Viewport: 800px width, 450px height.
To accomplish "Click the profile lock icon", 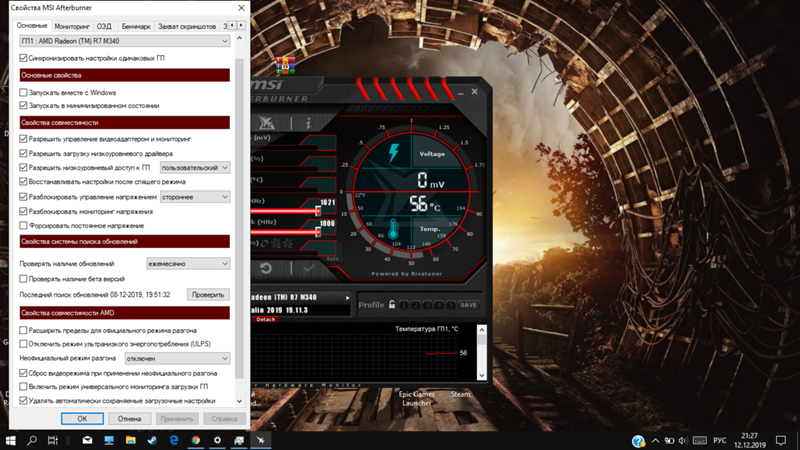I will [x=392, y=305].
